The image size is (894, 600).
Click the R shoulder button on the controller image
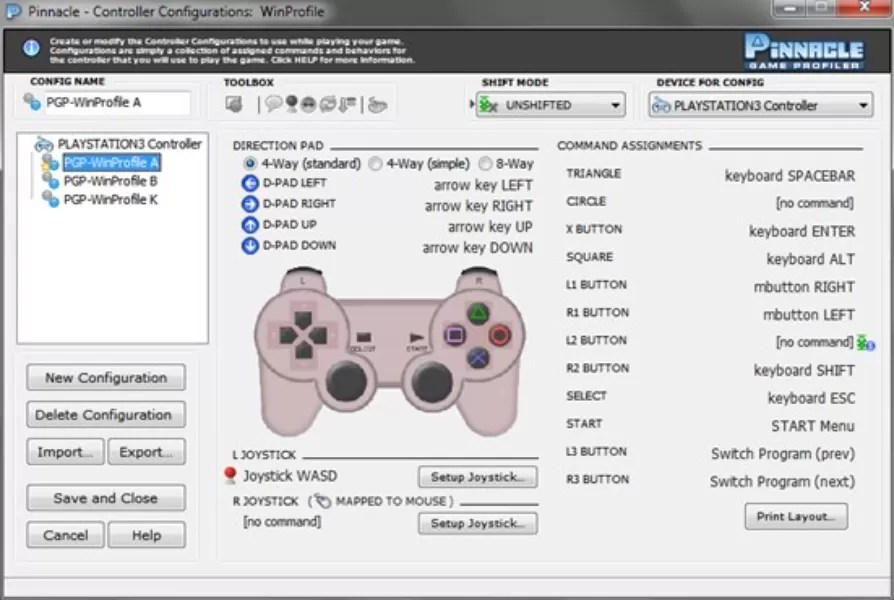click(478, 278)
